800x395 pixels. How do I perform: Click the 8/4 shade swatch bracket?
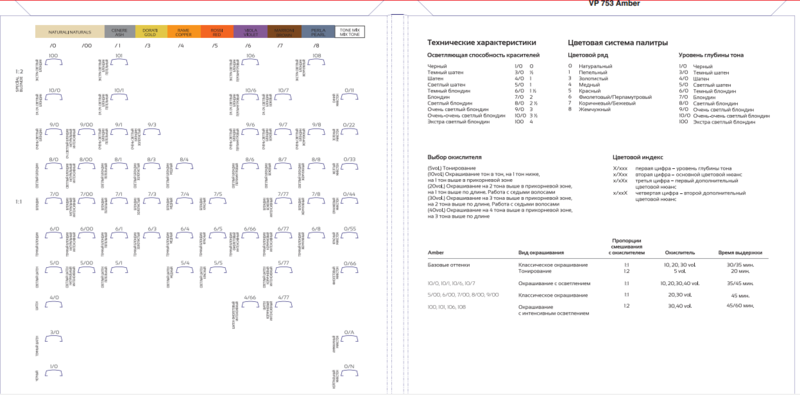(x=184, y=166)
